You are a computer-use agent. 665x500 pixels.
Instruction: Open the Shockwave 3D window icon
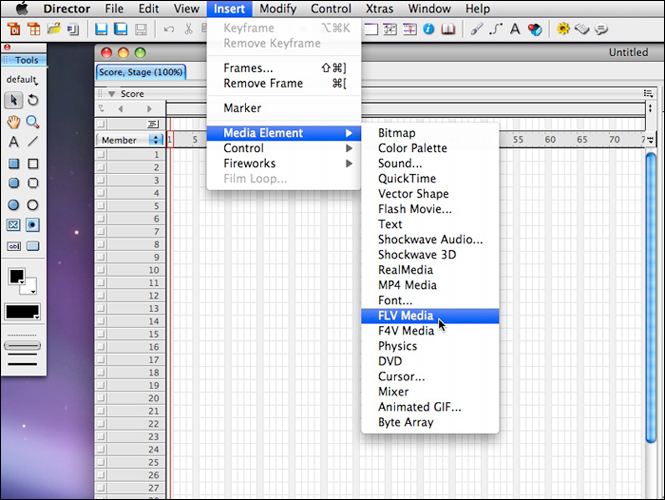pos(535,29)
